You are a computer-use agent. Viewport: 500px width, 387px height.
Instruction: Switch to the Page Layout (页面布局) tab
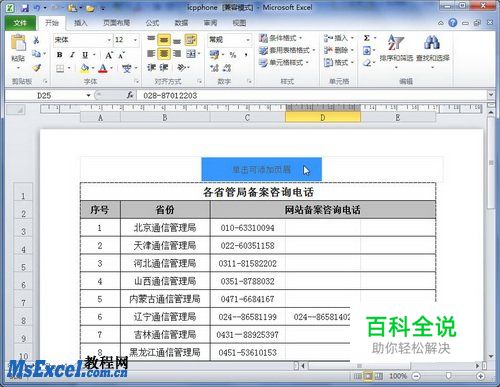116,23
